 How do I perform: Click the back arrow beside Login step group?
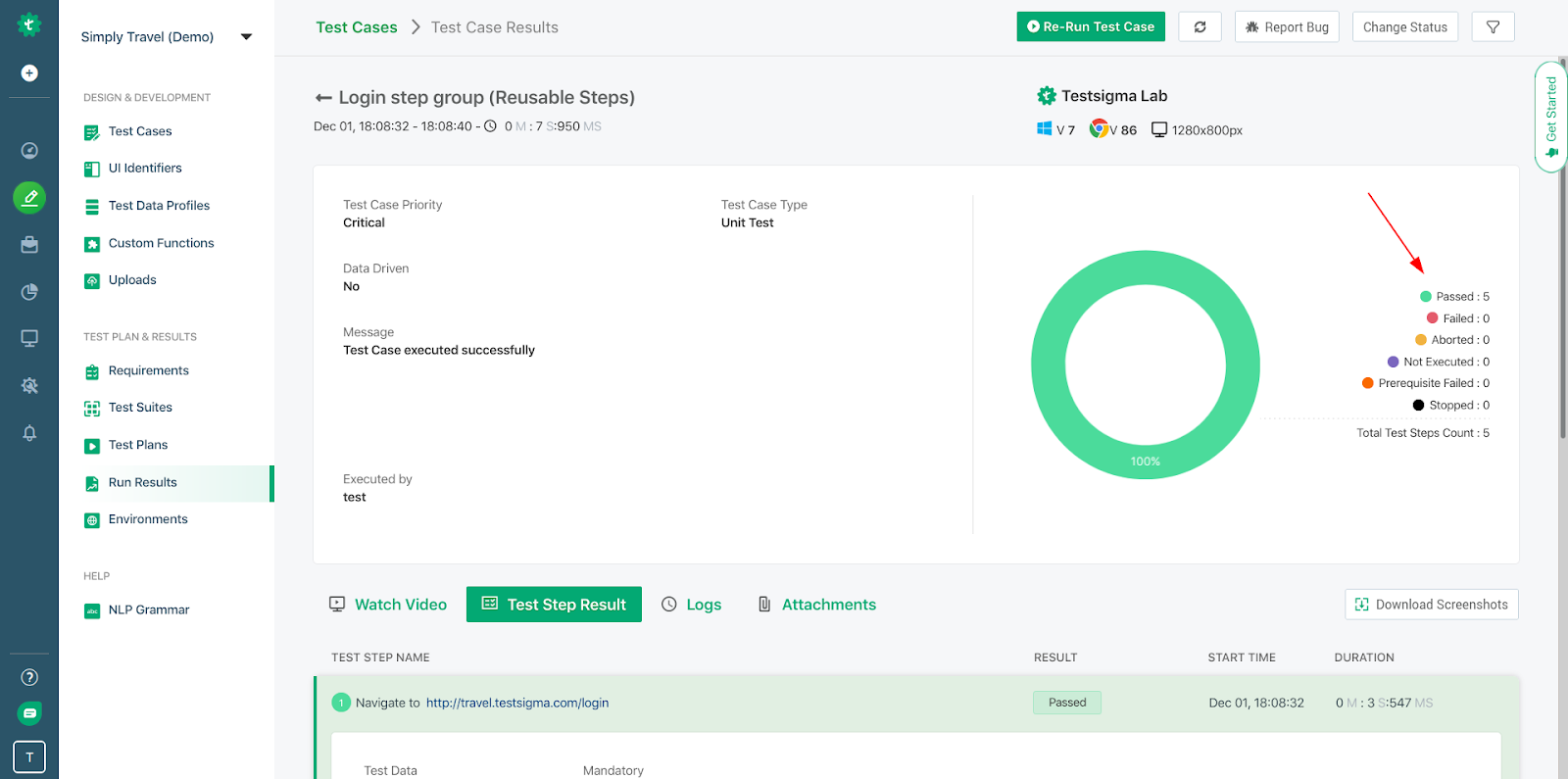(x=323, y=98)
